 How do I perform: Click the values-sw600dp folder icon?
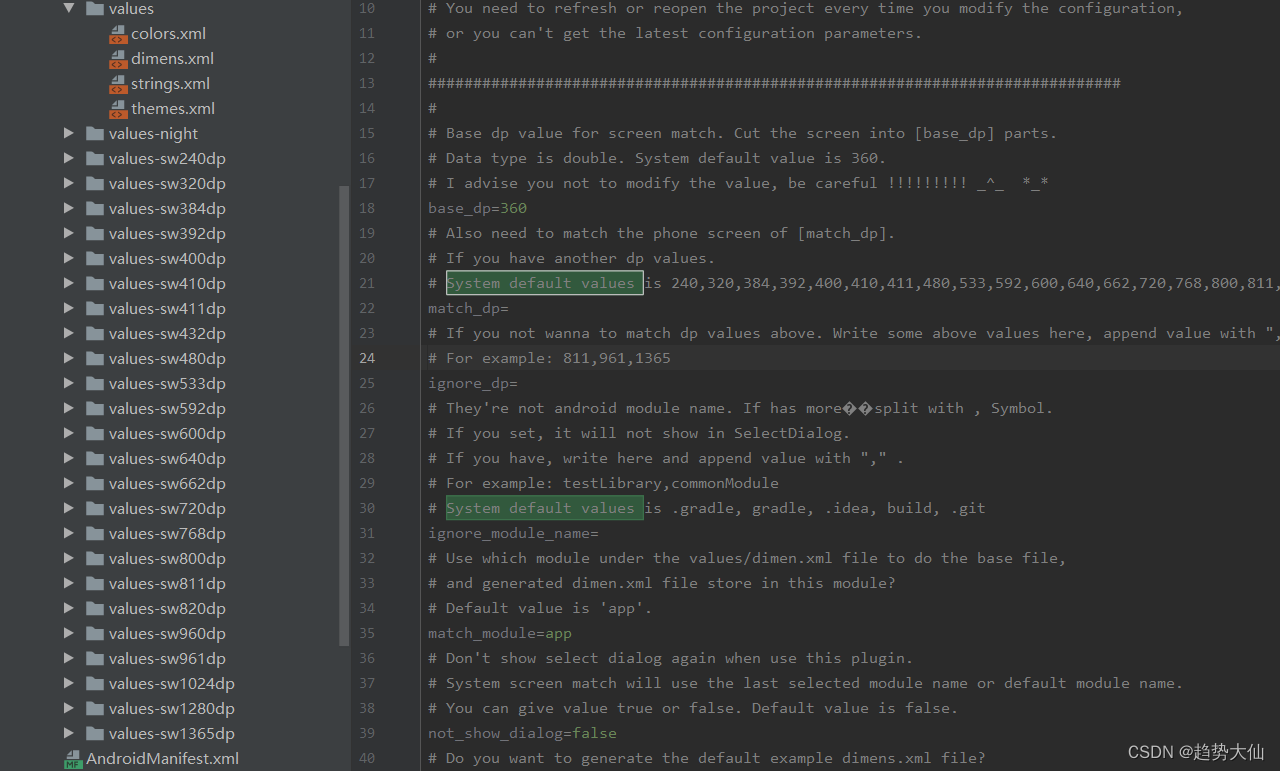click(x=95, y=433)
